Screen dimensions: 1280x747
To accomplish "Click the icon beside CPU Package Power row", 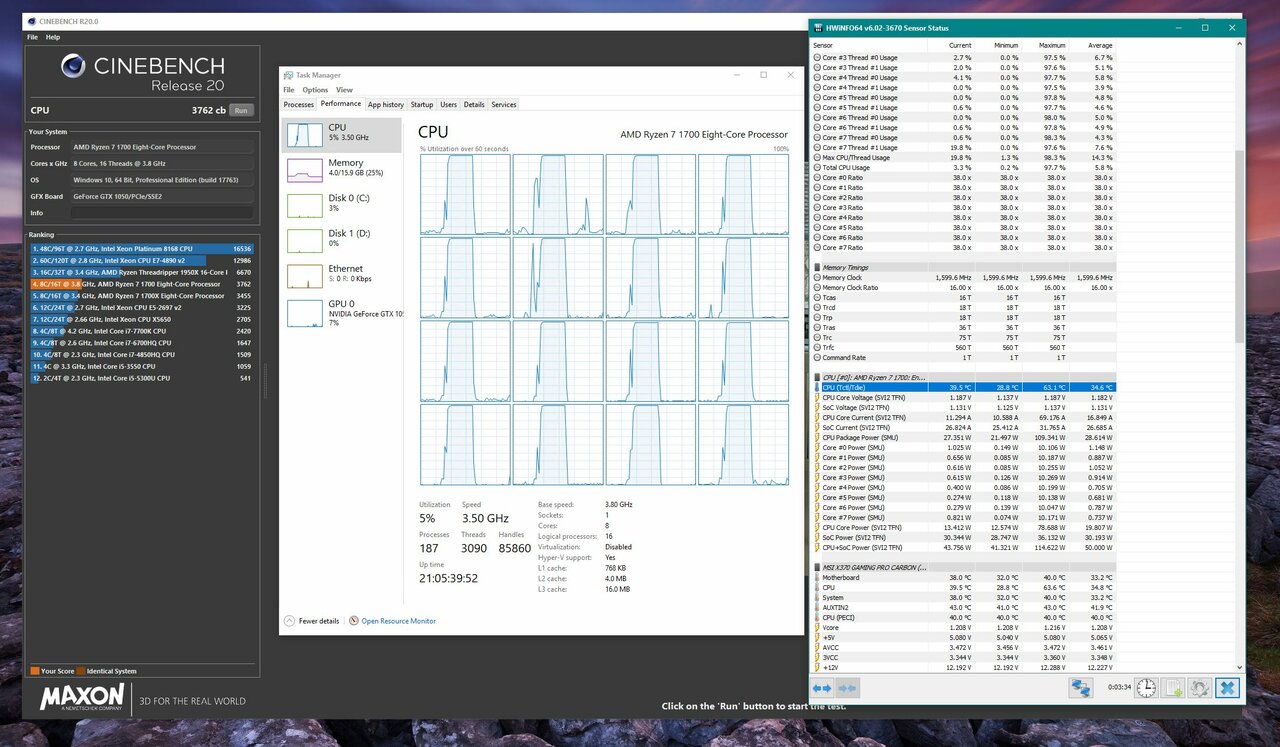I will [x=817, y=437].
